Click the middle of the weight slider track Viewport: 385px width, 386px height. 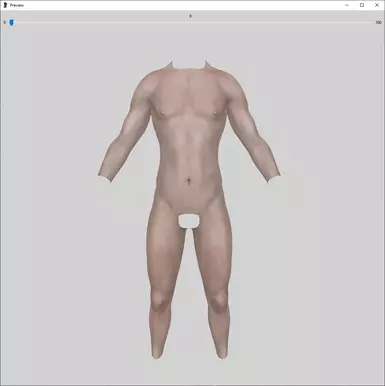tap(190, 23)
